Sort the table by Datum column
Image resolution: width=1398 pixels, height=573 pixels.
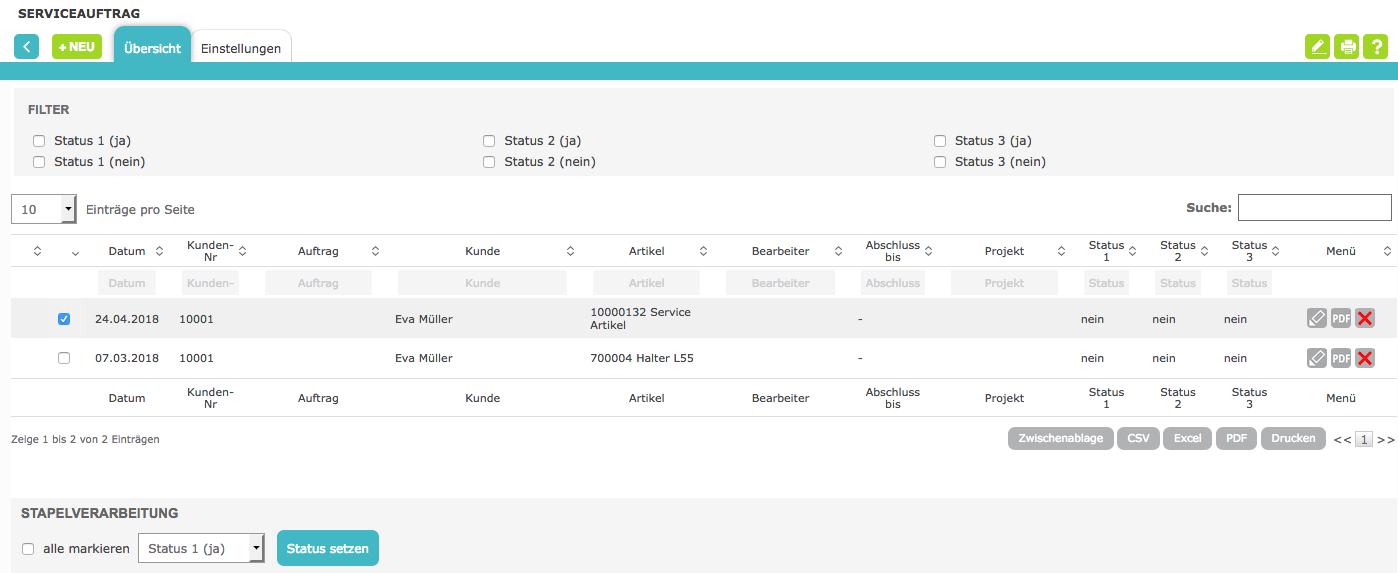point(127,251)
